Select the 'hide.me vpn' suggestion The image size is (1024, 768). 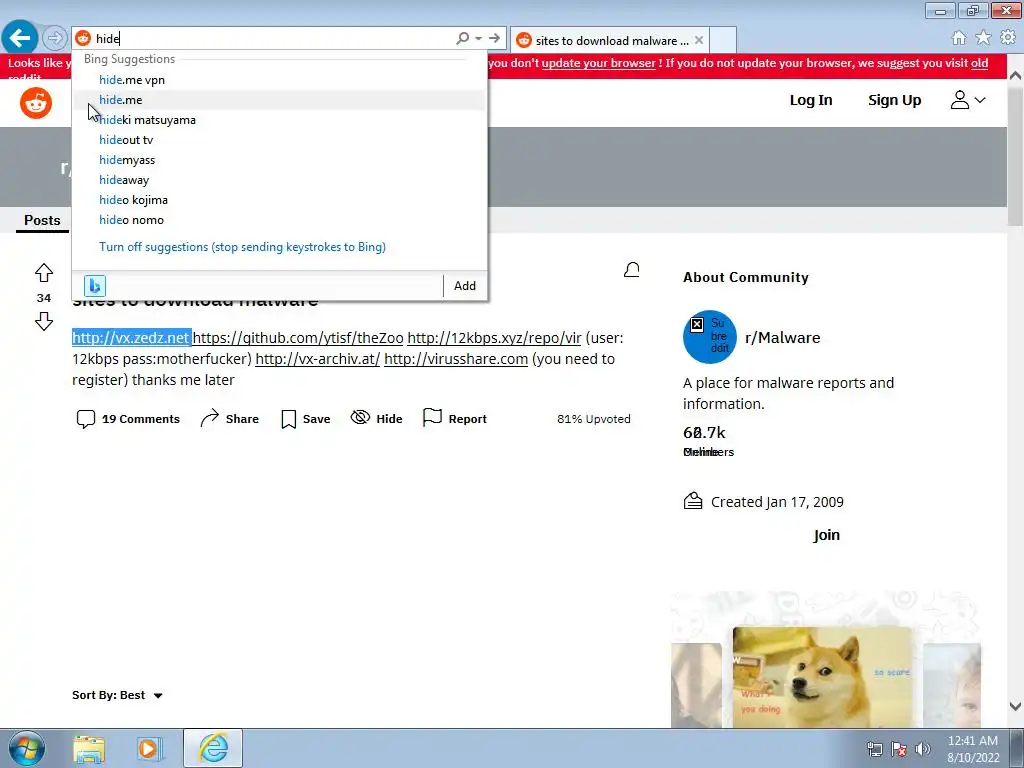point(279,80)
